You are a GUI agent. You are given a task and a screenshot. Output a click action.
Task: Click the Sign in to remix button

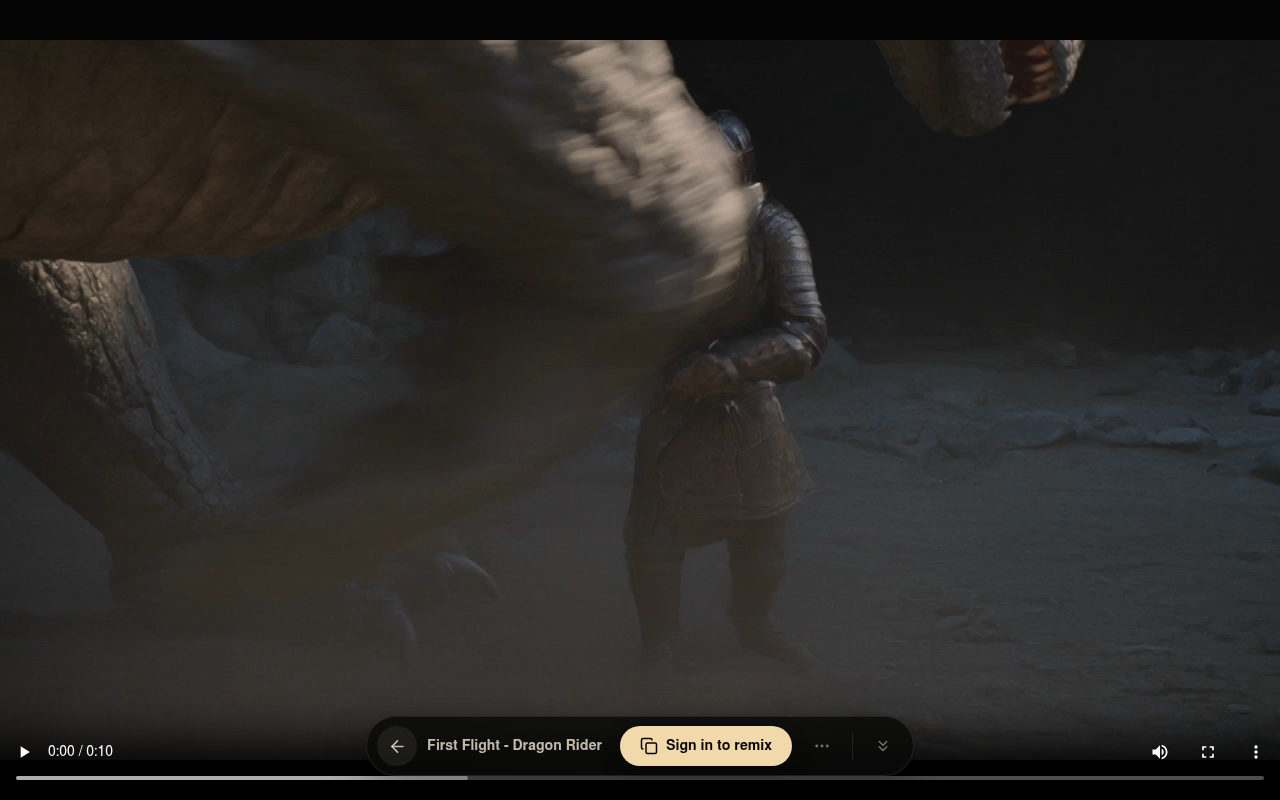706,746
